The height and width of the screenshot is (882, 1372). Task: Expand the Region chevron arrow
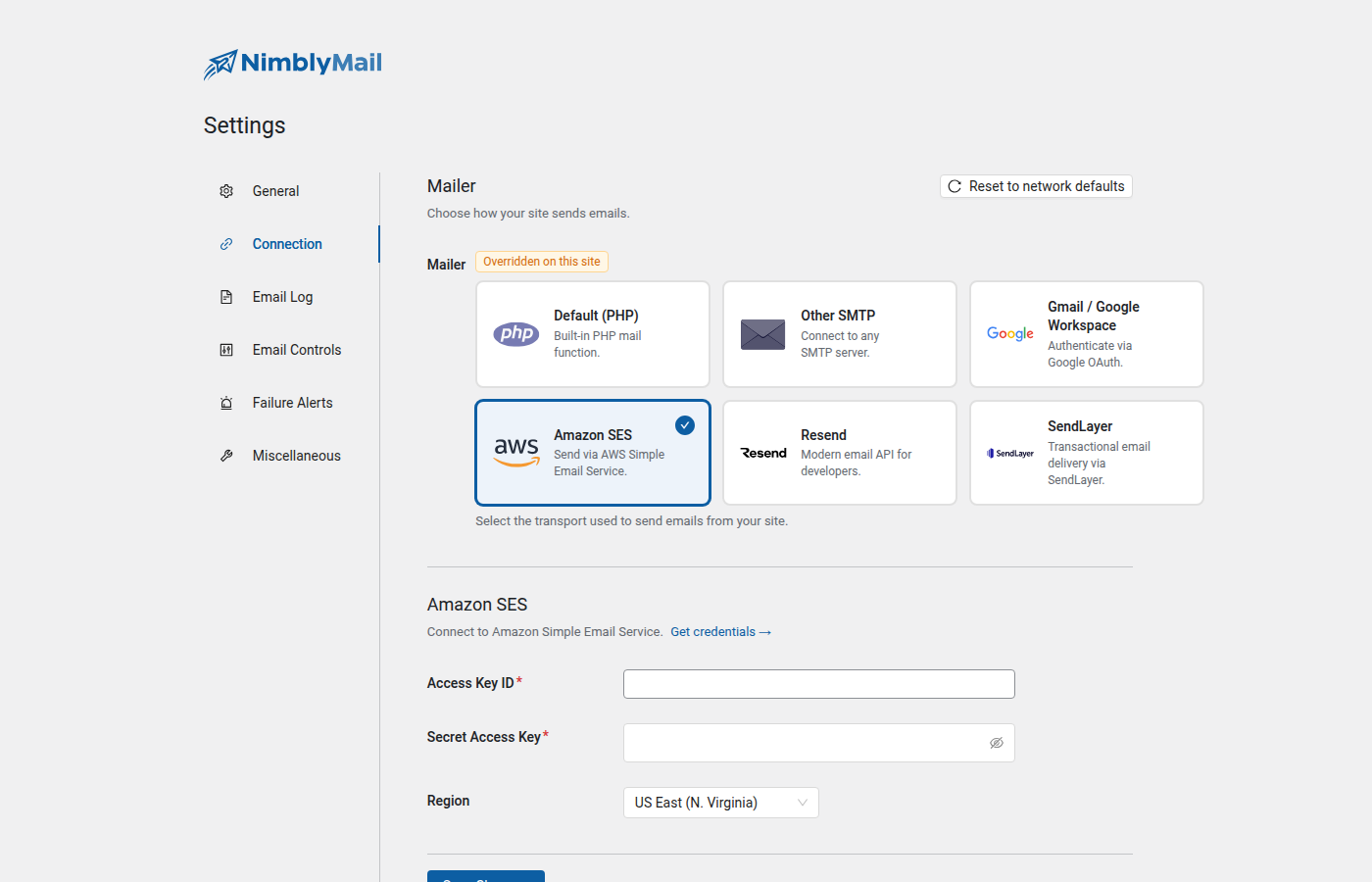coord(803,803)
